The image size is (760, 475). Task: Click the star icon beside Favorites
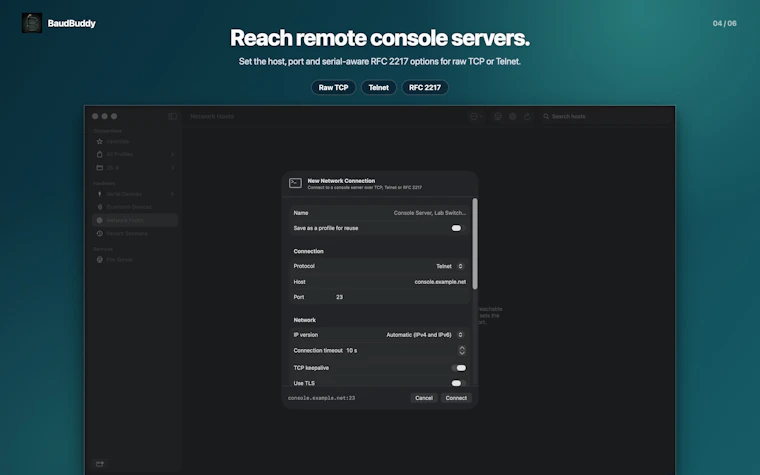point(100,142)
